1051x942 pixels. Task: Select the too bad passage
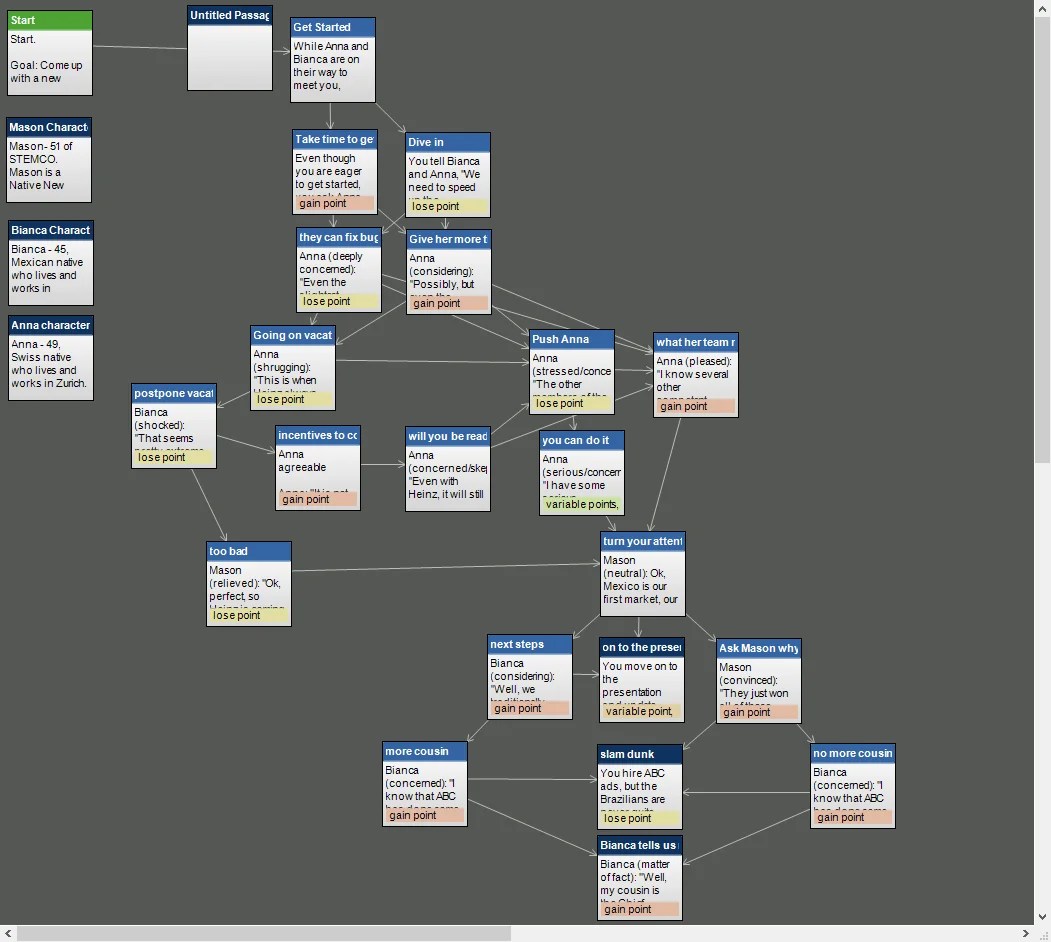pos(249,584)
